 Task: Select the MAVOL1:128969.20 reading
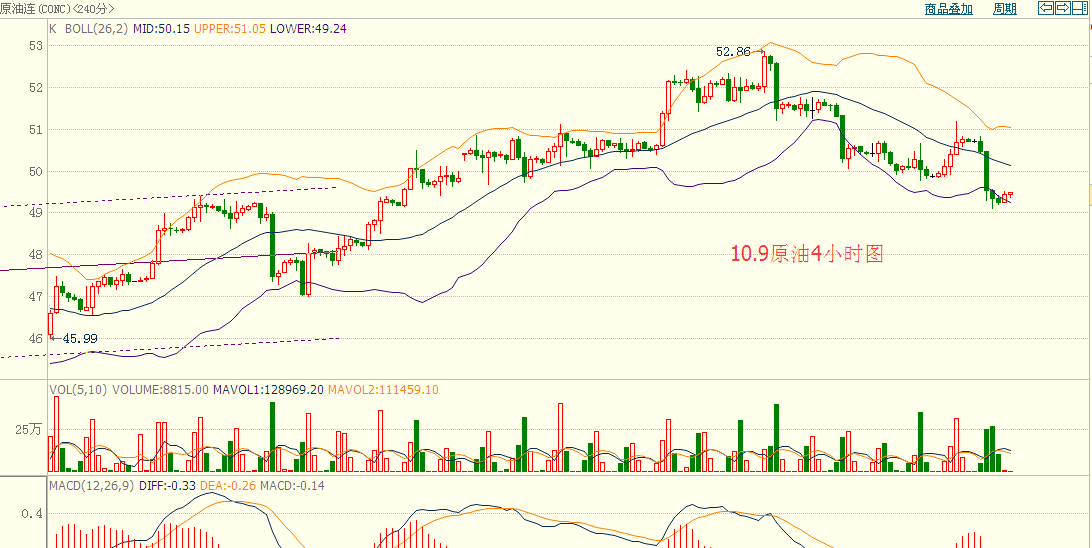(x=268, y=390)
